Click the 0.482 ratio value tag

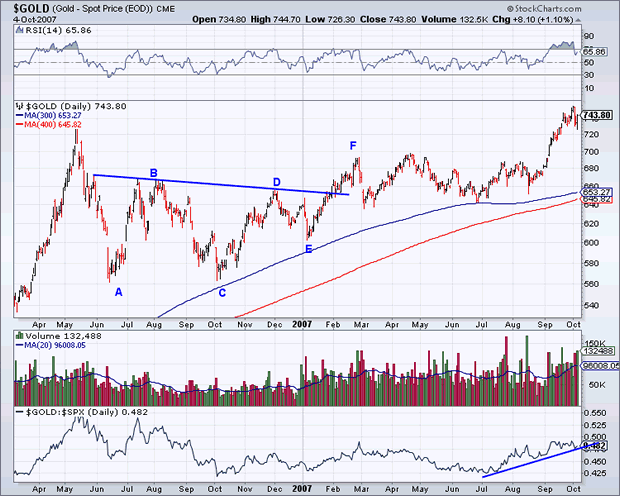[594, 445]
